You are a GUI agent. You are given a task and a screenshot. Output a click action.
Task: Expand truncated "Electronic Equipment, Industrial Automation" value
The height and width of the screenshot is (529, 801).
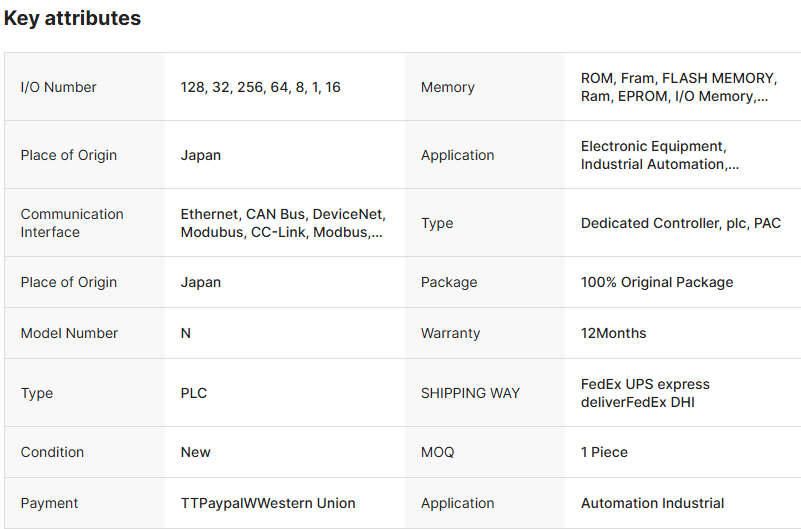click(x=660, y=155)
